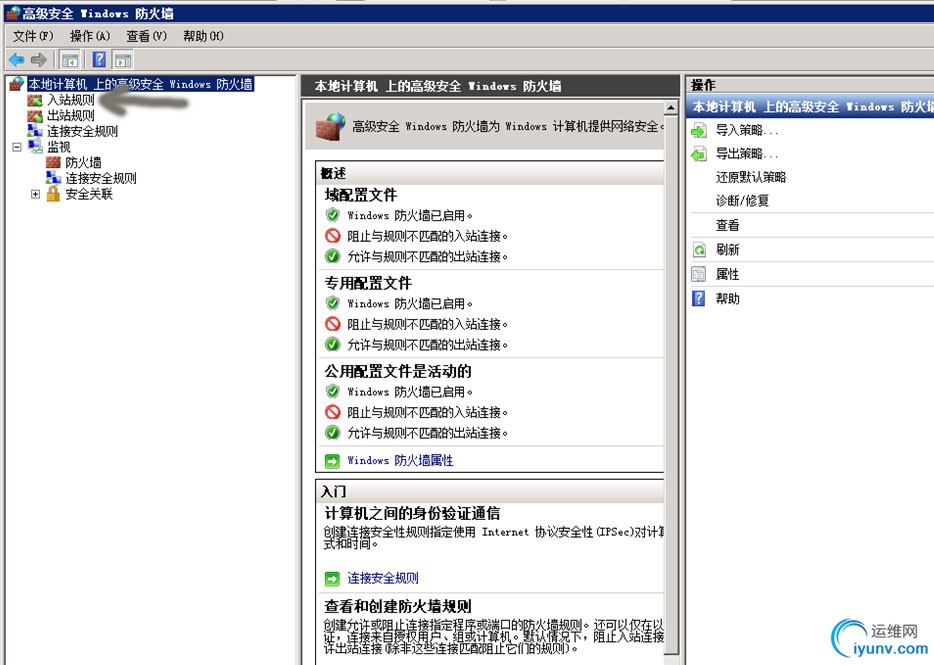Image resolution: width=934 pixels, height=665 pixels.
Task: Open 出站规则 in the tree
Action: click(71, 116)
